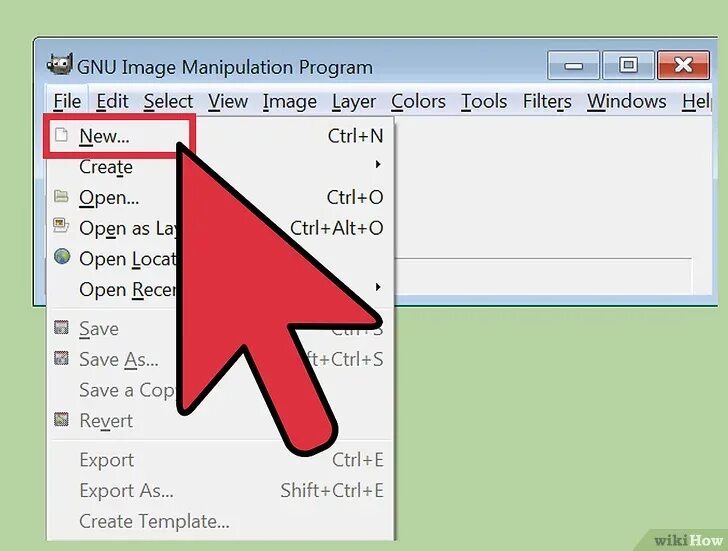
Task: Click the blank page icon beside New
Action: 61,135
